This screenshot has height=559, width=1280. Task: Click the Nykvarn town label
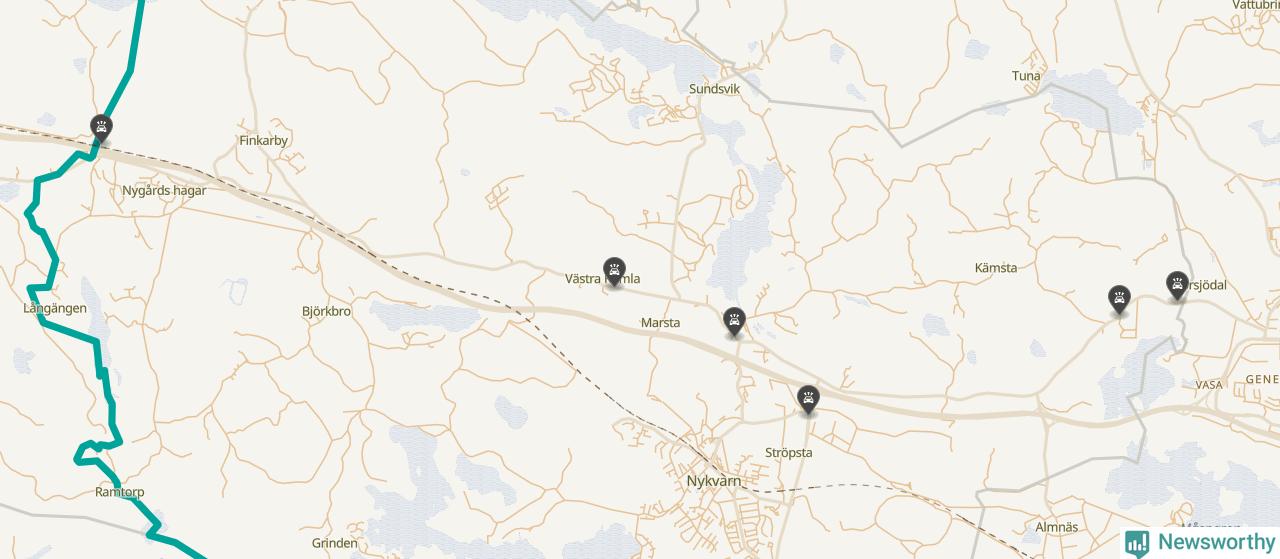point(714,481)
